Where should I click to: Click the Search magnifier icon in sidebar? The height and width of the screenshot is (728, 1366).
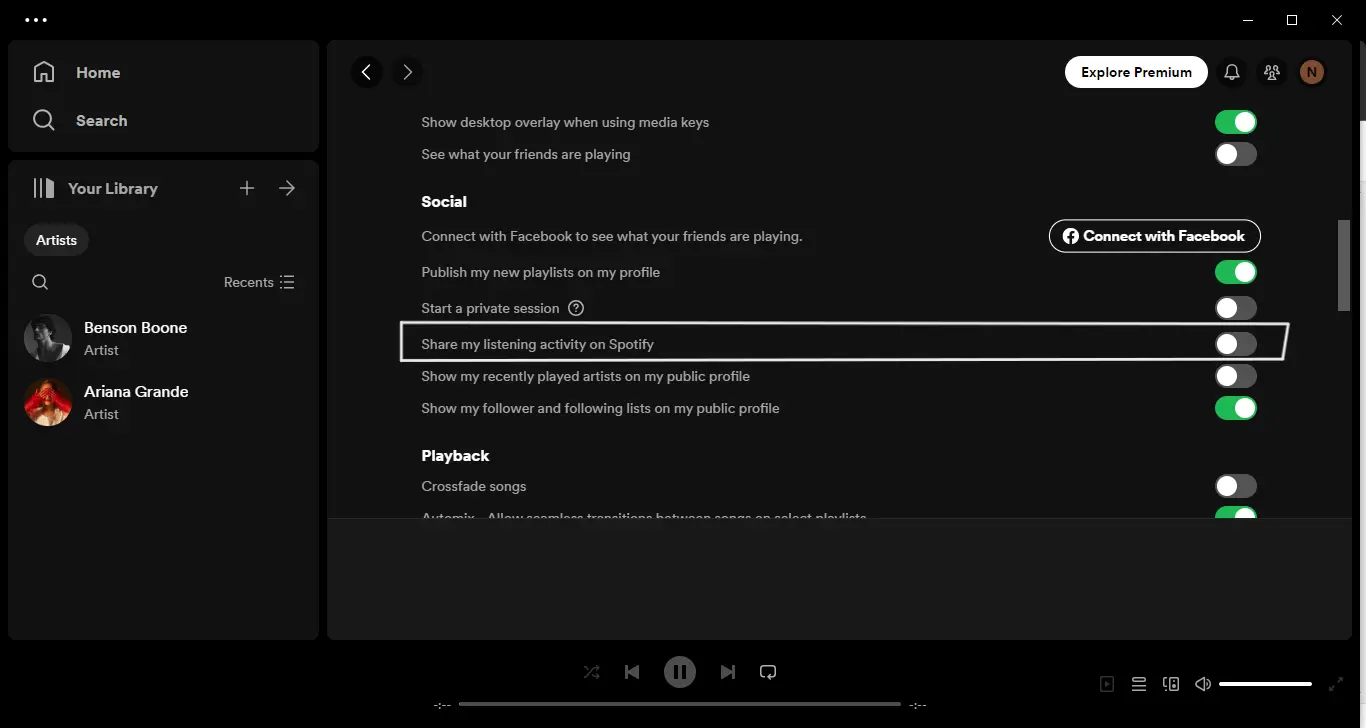click(x=44, y=120)
